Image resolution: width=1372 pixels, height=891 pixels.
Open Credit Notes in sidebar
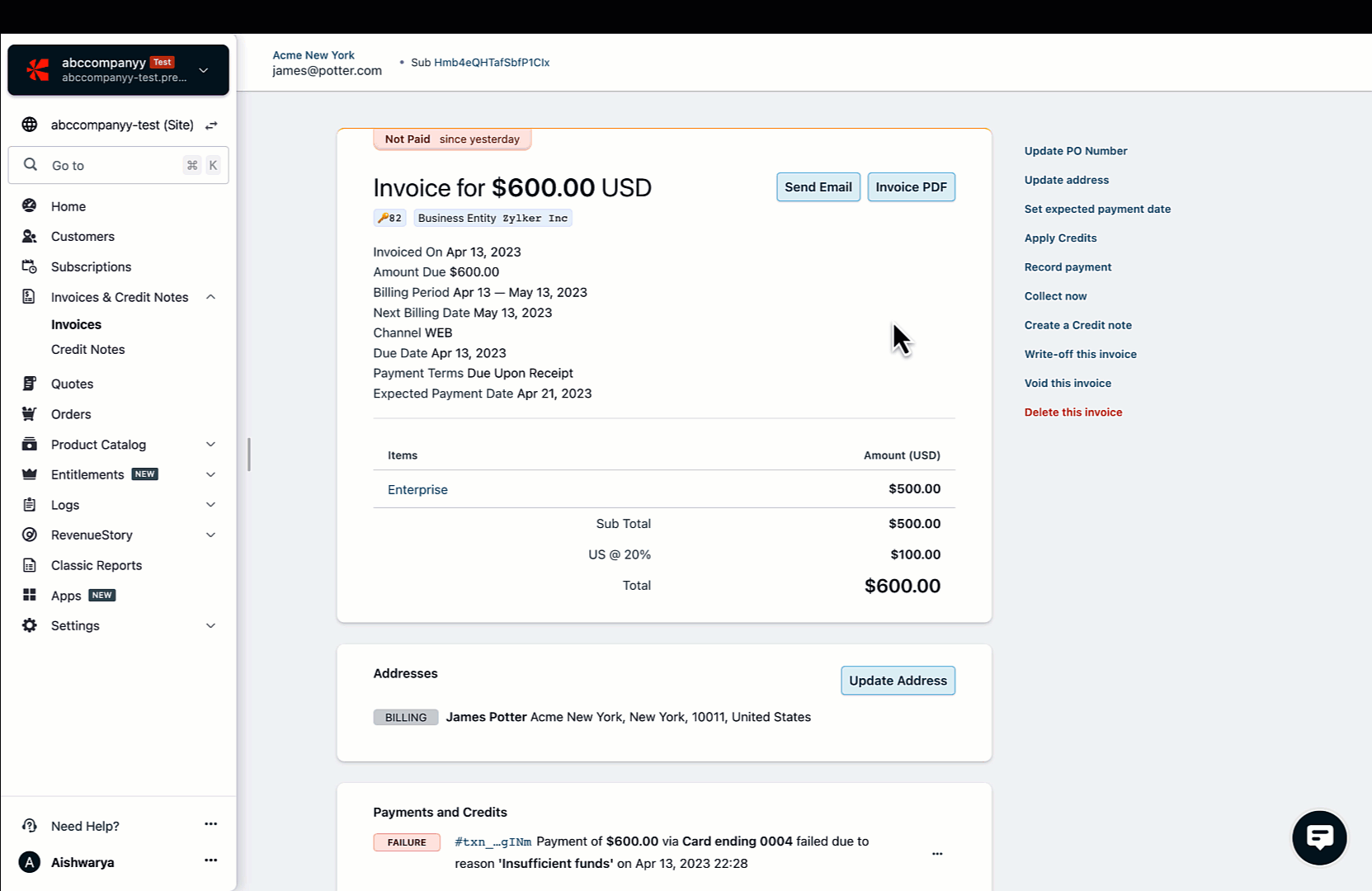(x=87, y=350)
